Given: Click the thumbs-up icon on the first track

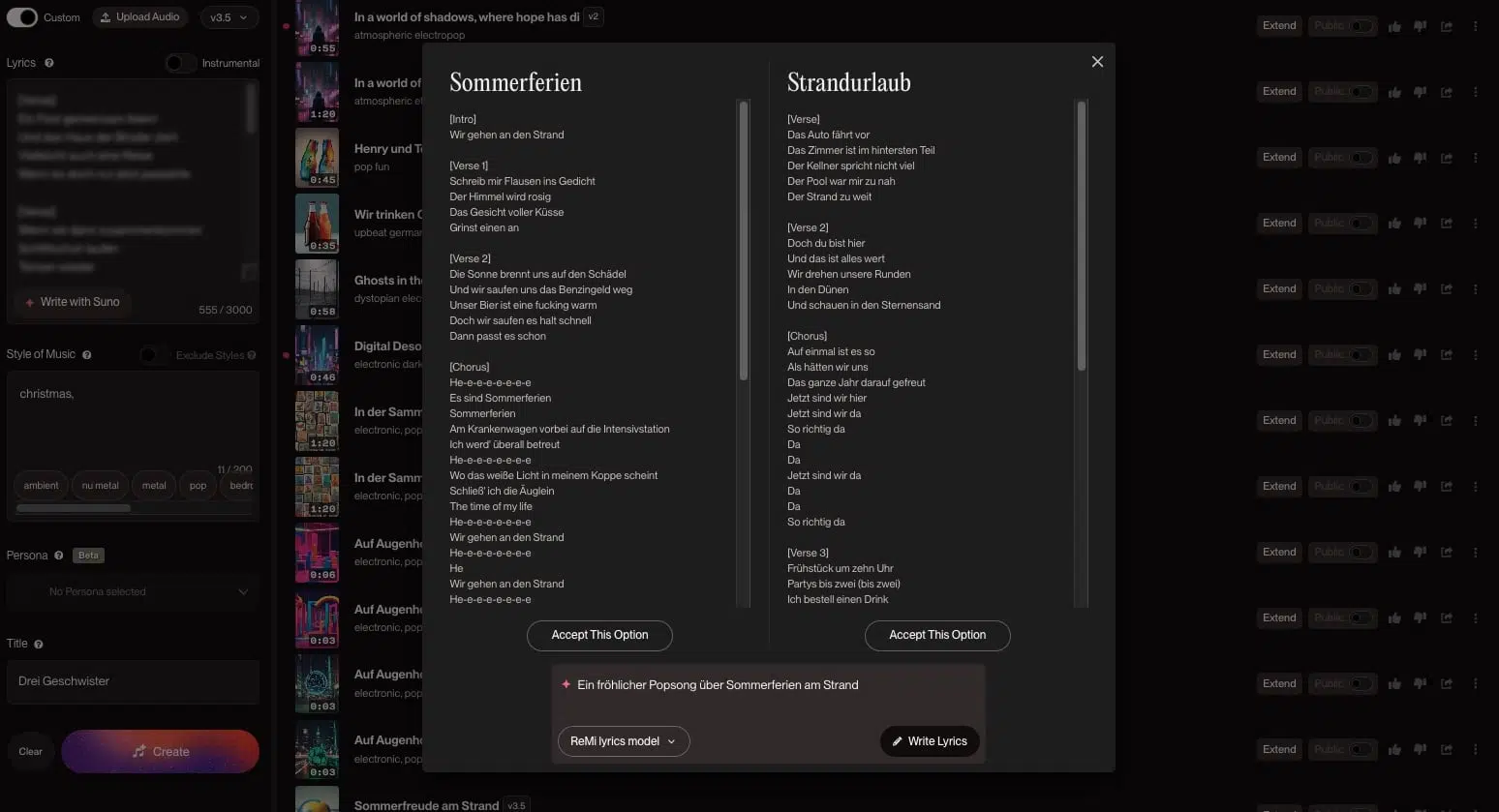Looking at the screenshot, I should (1394, 26).
